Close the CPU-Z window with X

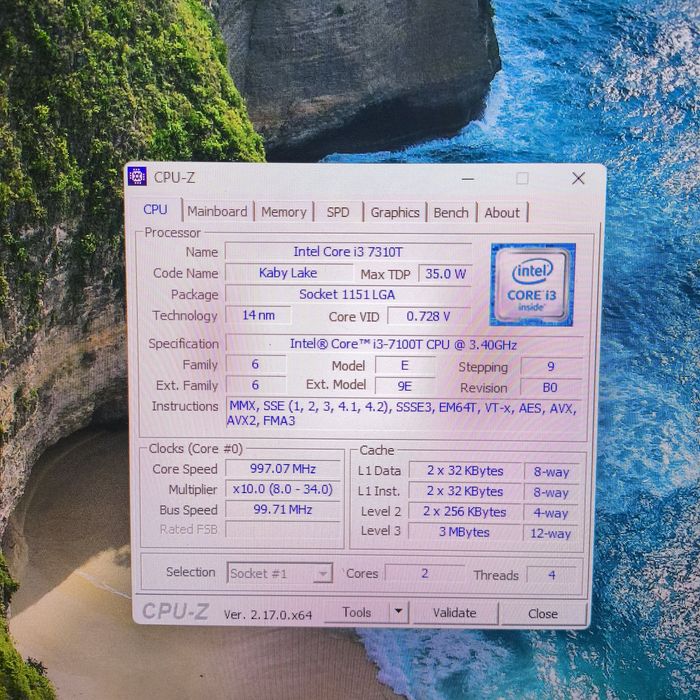[579, 179]
